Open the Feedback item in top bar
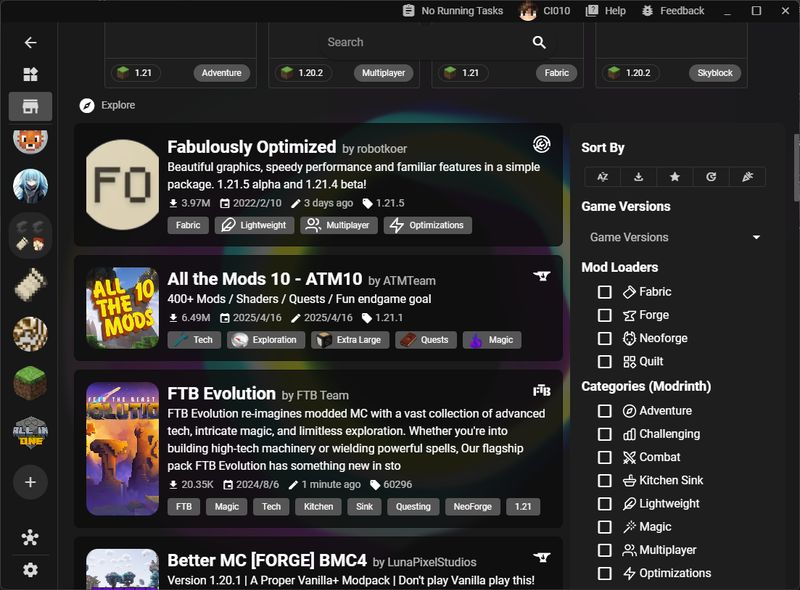This screenshot has height=590, width=800. [672, 11]
